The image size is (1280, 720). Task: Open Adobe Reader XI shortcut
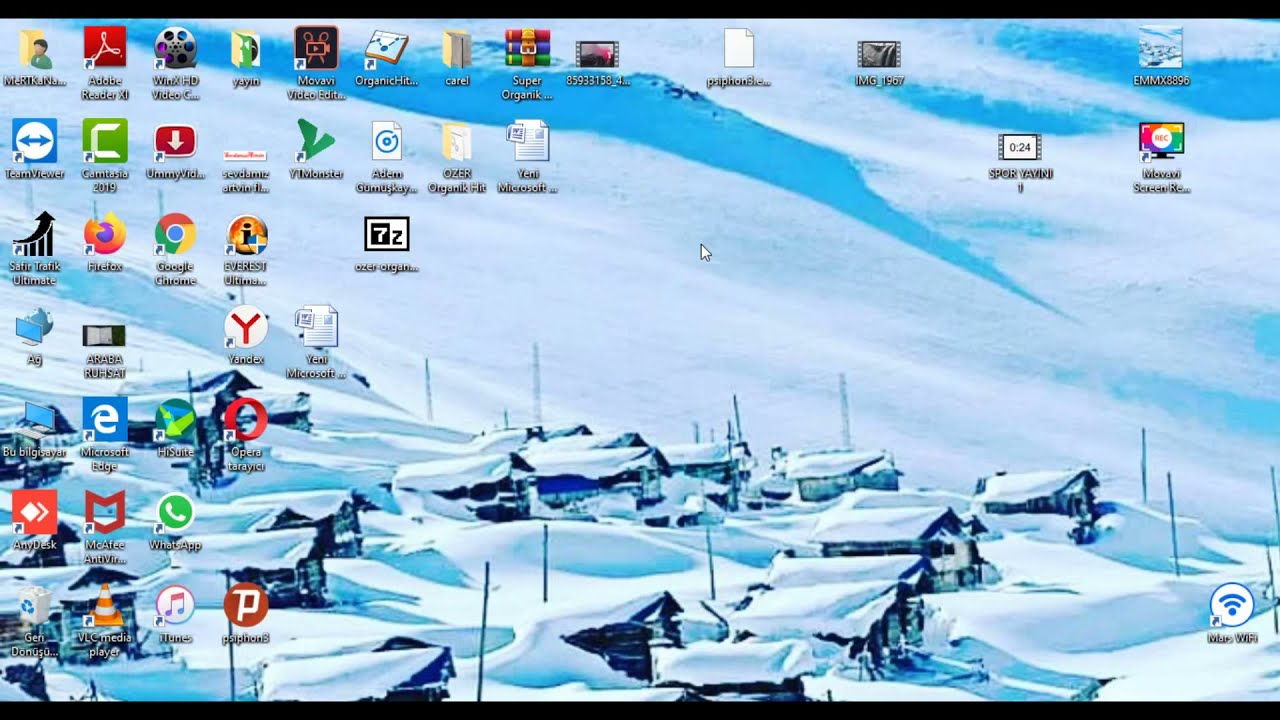(105, 48)
